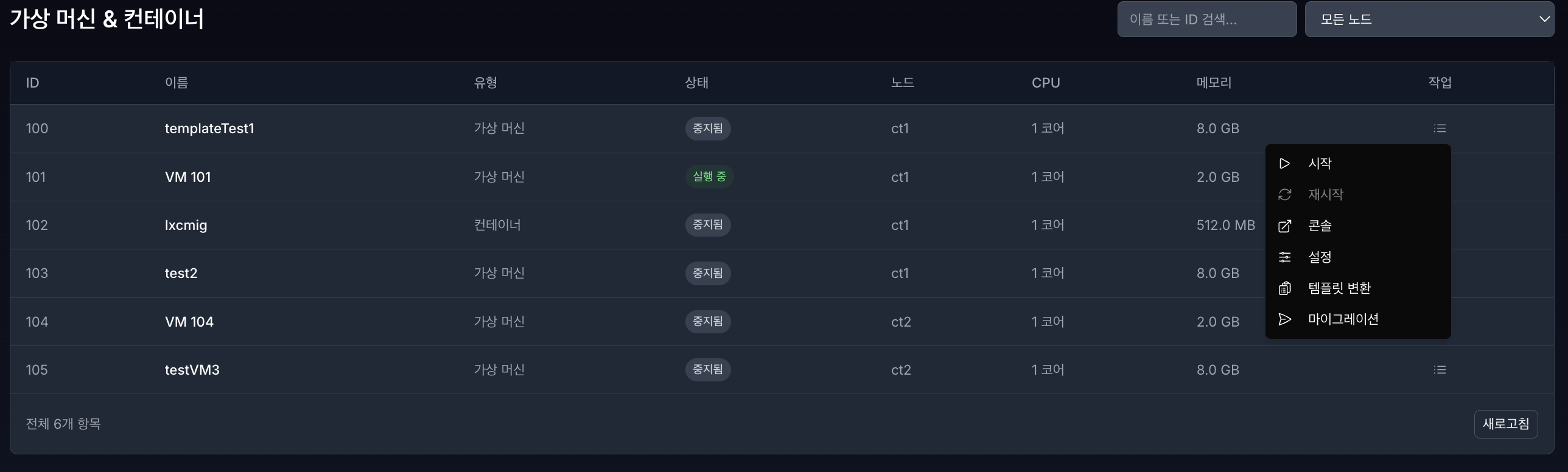The height and width of the screenshot is (472, 1568).
Task: Click the 전체 6개 항목 summary text
Action: click(63, 423)
